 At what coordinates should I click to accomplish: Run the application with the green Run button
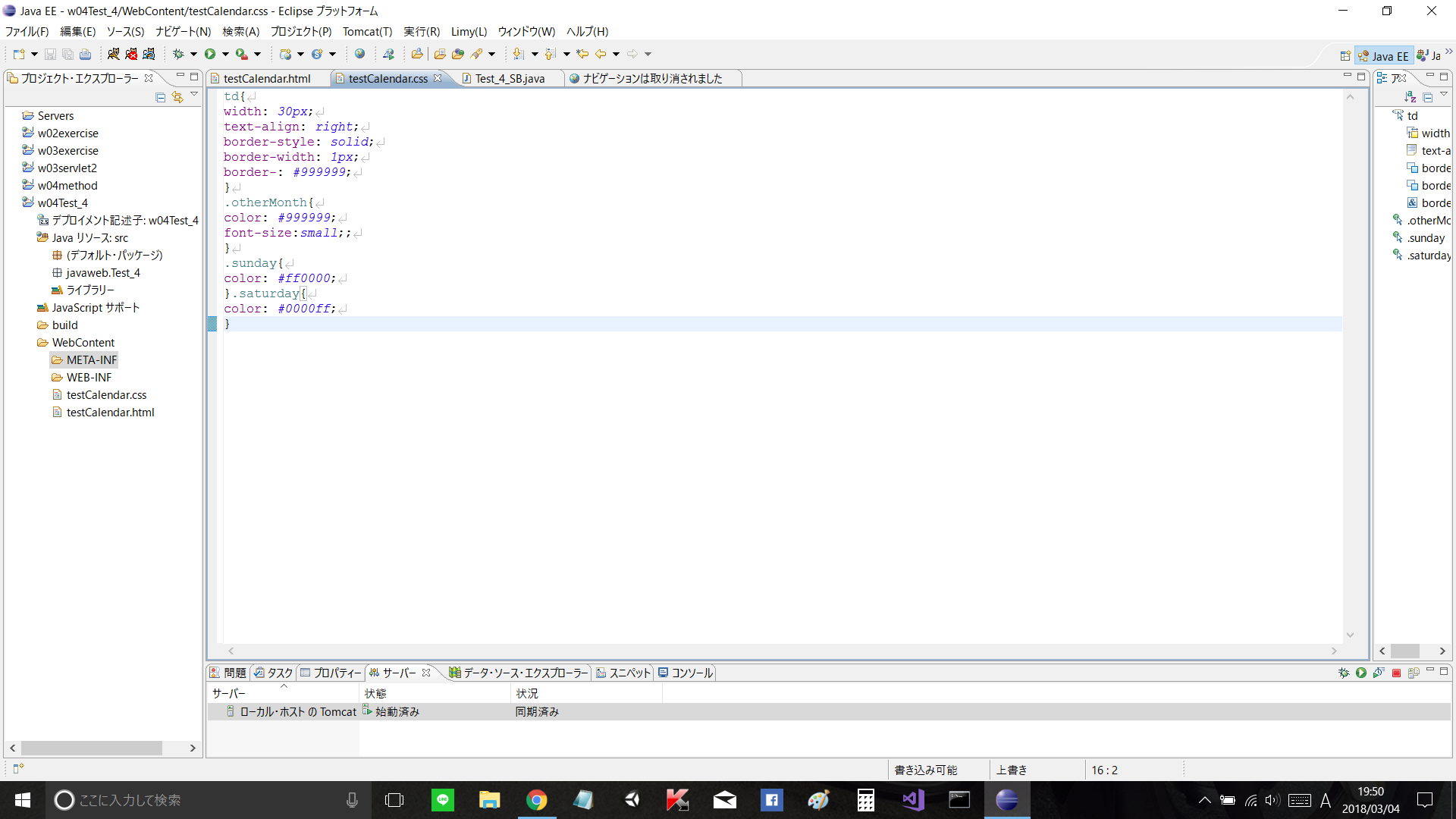tap(212, 54)
